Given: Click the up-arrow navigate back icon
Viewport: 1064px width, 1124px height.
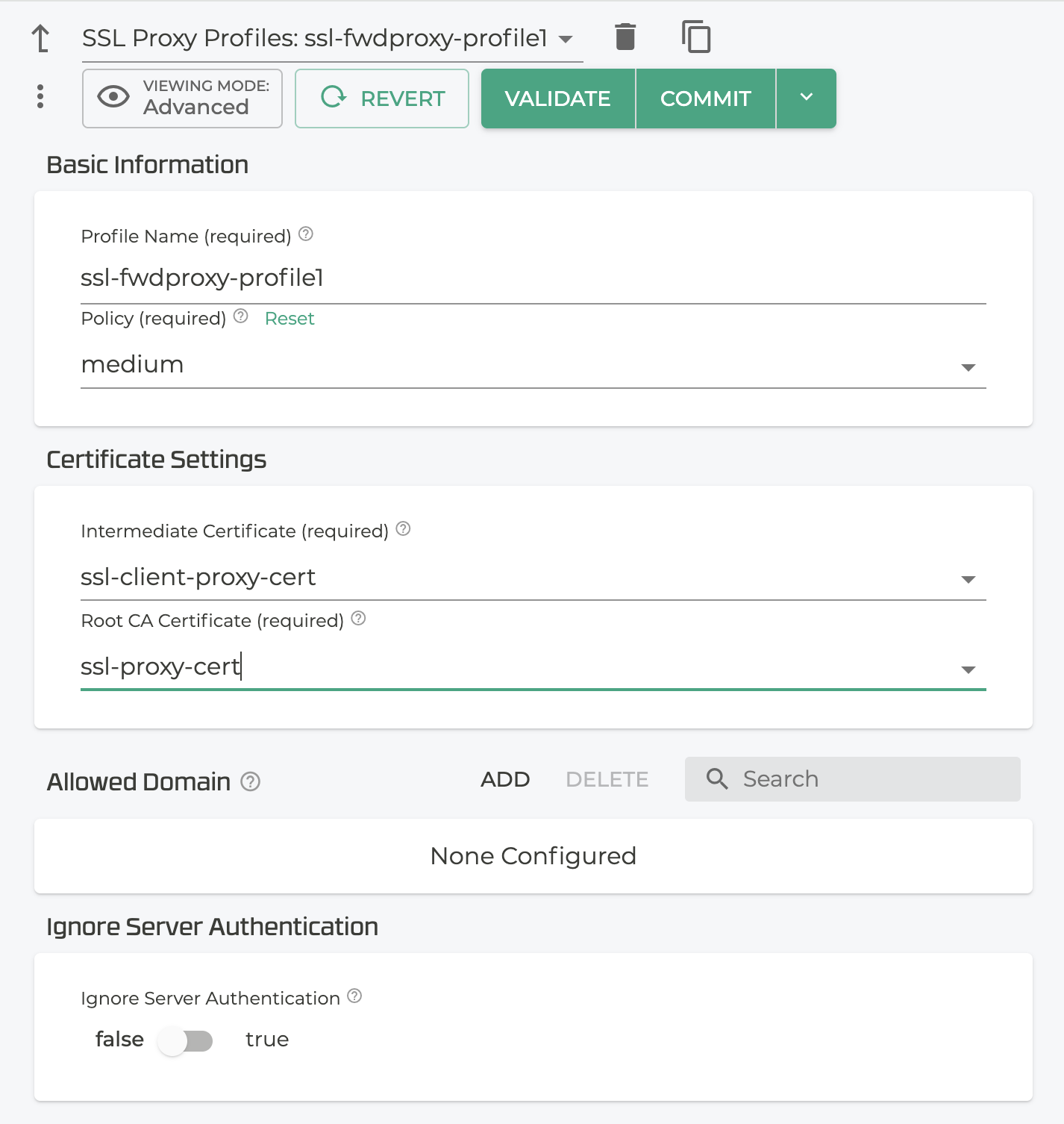Looking at the screenshot, I should pyautogui.click(x=41, y=38).
